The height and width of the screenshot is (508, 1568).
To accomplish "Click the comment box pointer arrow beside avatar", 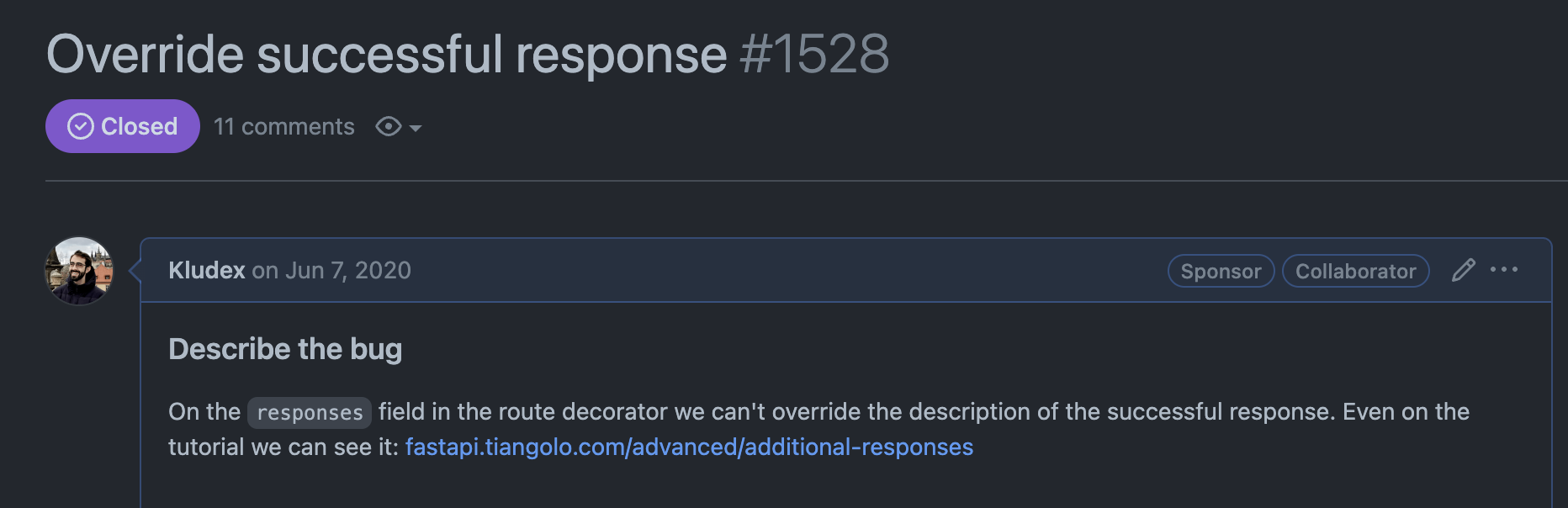I will coord(135,271).
